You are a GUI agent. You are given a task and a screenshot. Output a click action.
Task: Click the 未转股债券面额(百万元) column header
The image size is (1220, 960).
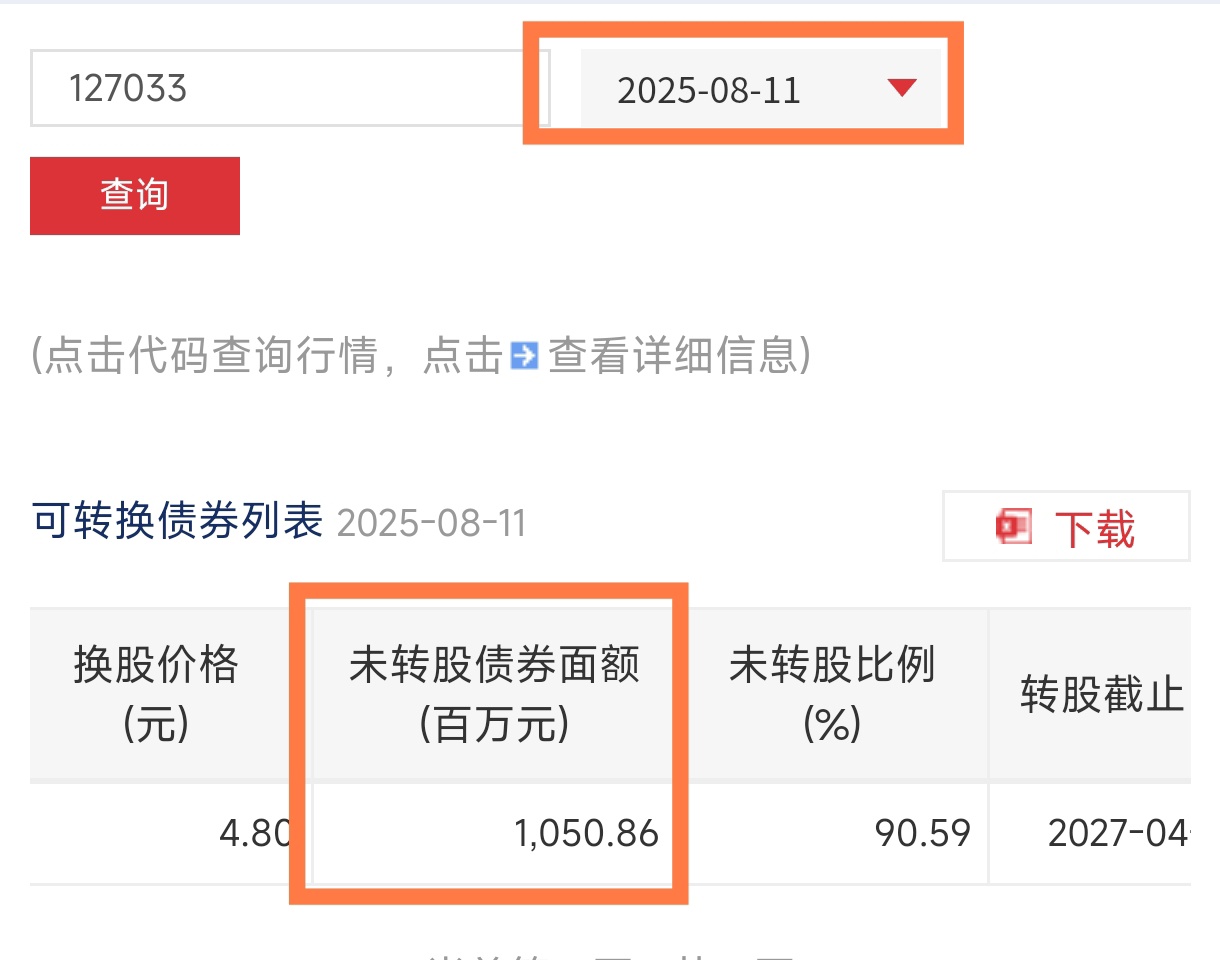[494, 693]
